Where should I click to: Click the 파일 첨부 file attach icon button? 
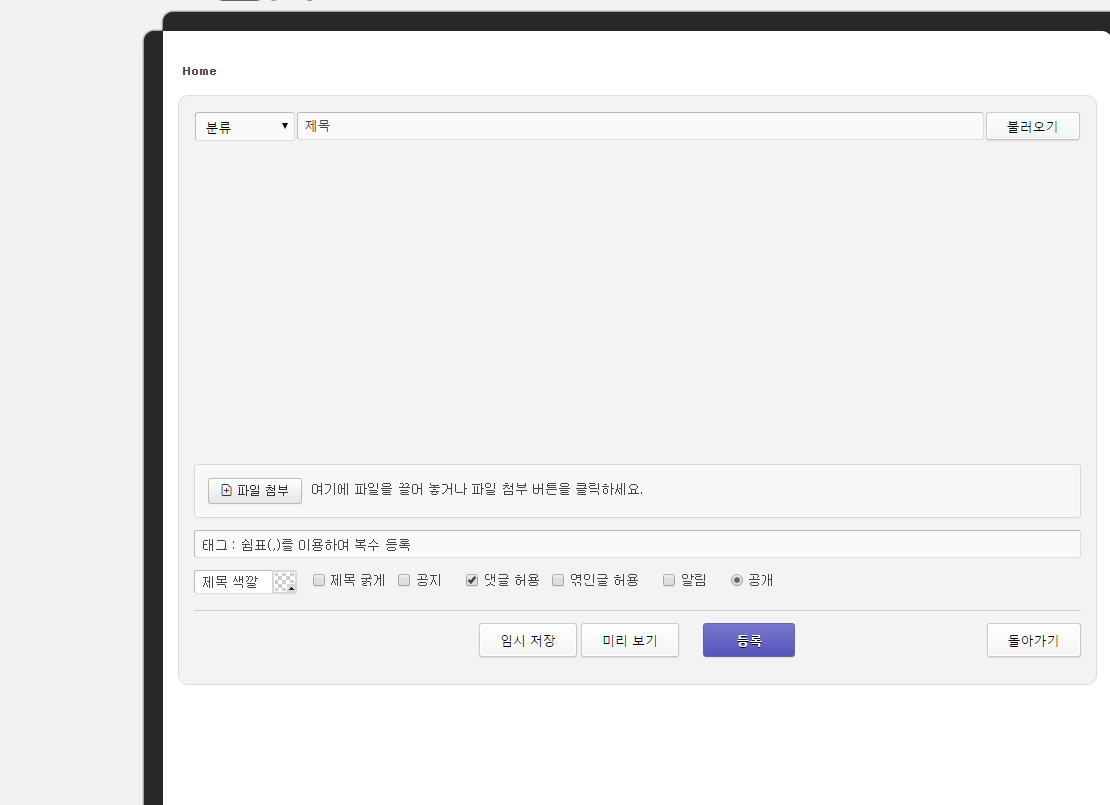255,490
